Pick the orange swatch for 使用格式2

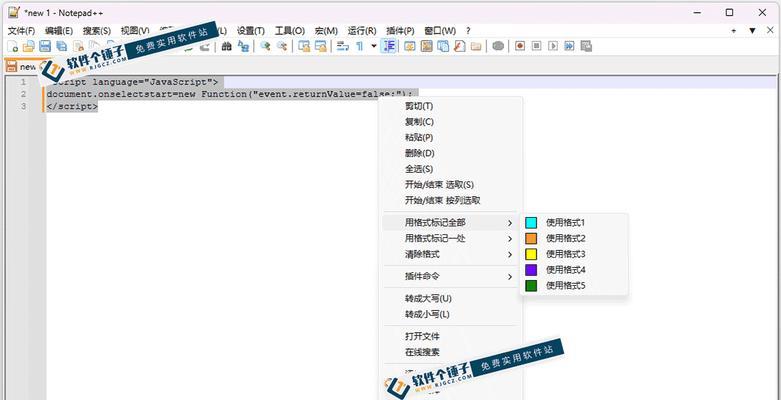[x=531, y=238]
